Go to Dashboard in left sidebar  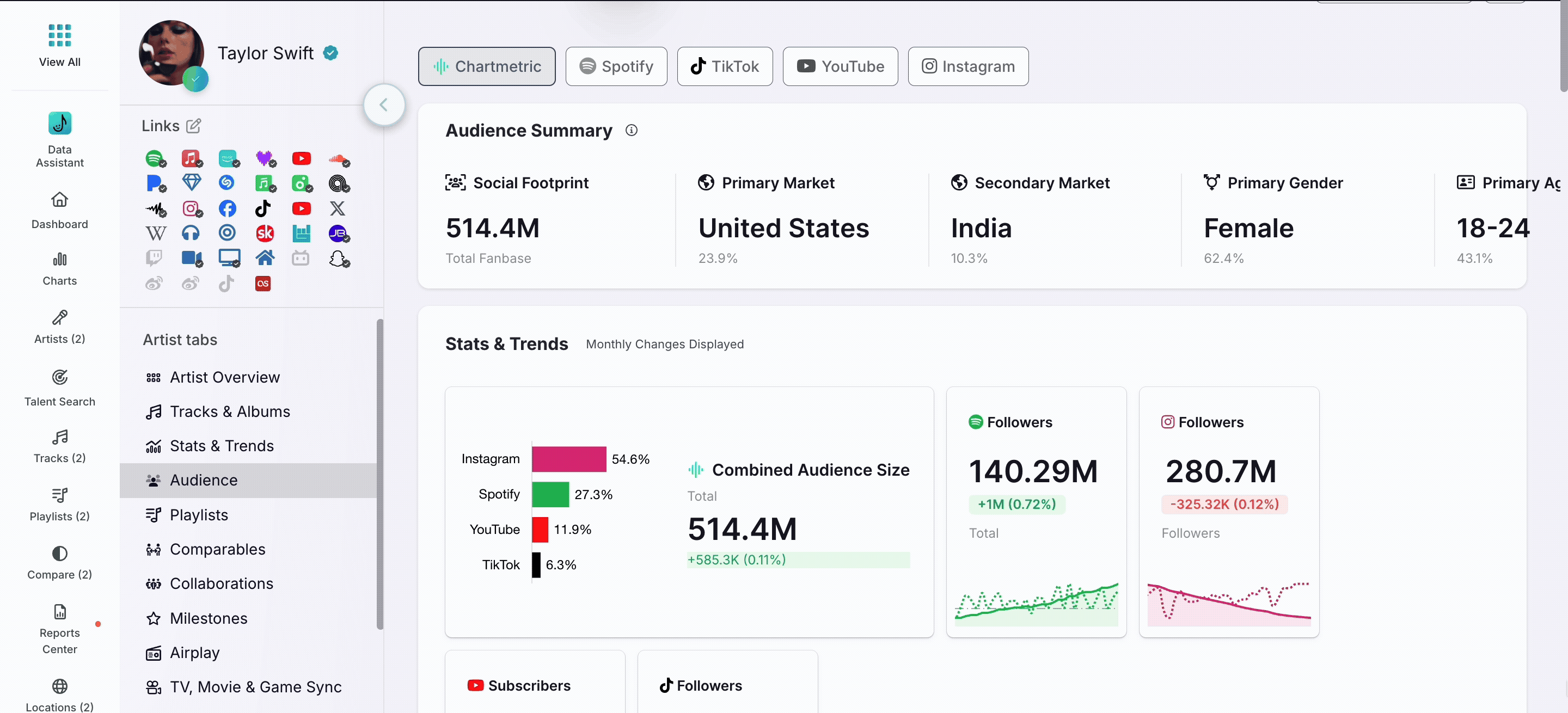[x=60, y=211]
